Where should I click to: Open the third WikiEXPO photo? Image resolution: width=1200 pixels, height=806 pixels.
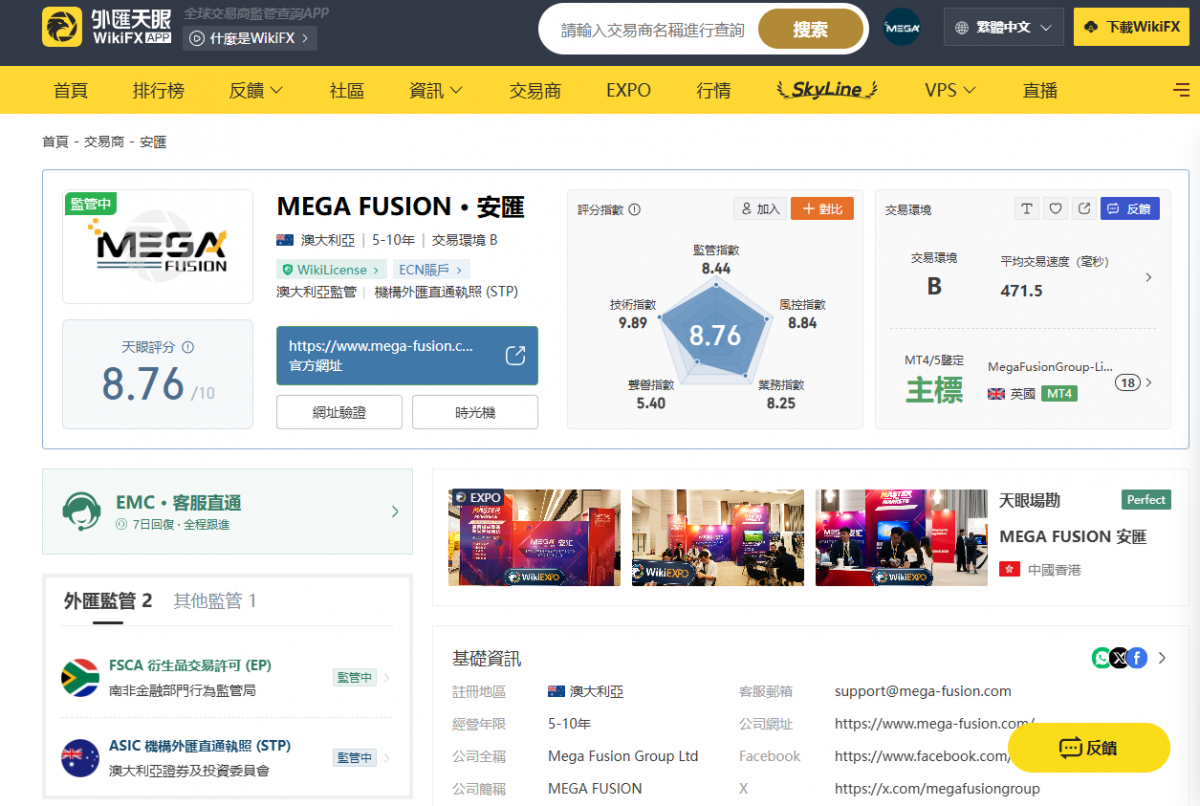(902, 537)
